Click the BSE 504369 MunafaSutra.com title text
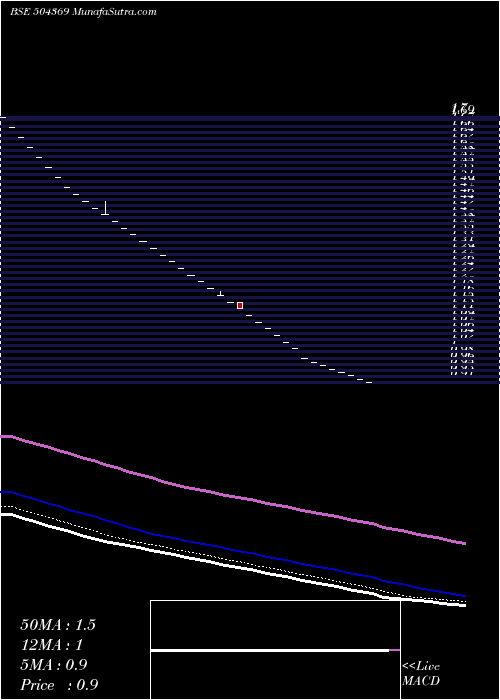Image resolution: width=500 pixels, height=700 pixels. [x=83, y=12]
